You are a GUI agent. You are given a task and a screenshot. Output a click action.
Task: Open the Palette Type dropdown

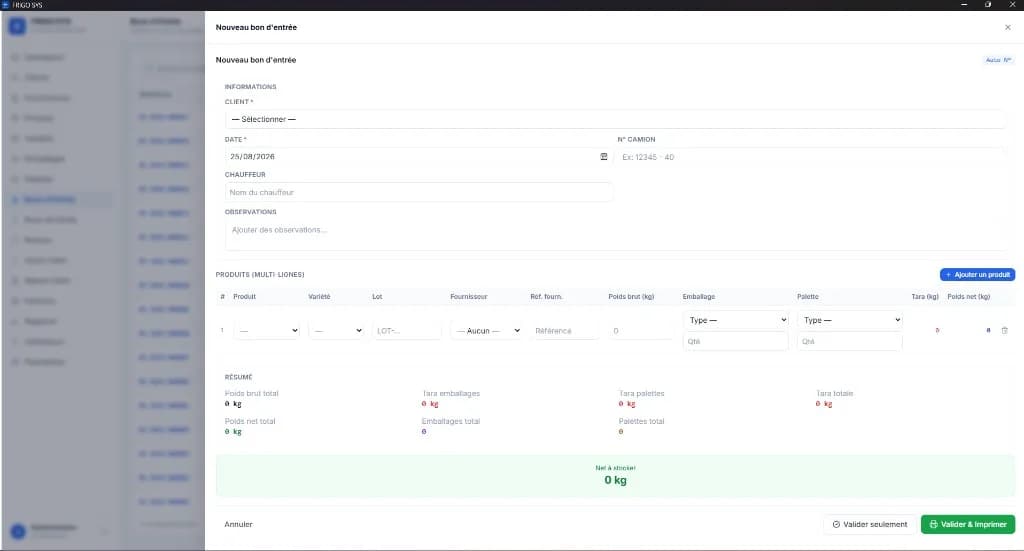click(x=850, y=320)
